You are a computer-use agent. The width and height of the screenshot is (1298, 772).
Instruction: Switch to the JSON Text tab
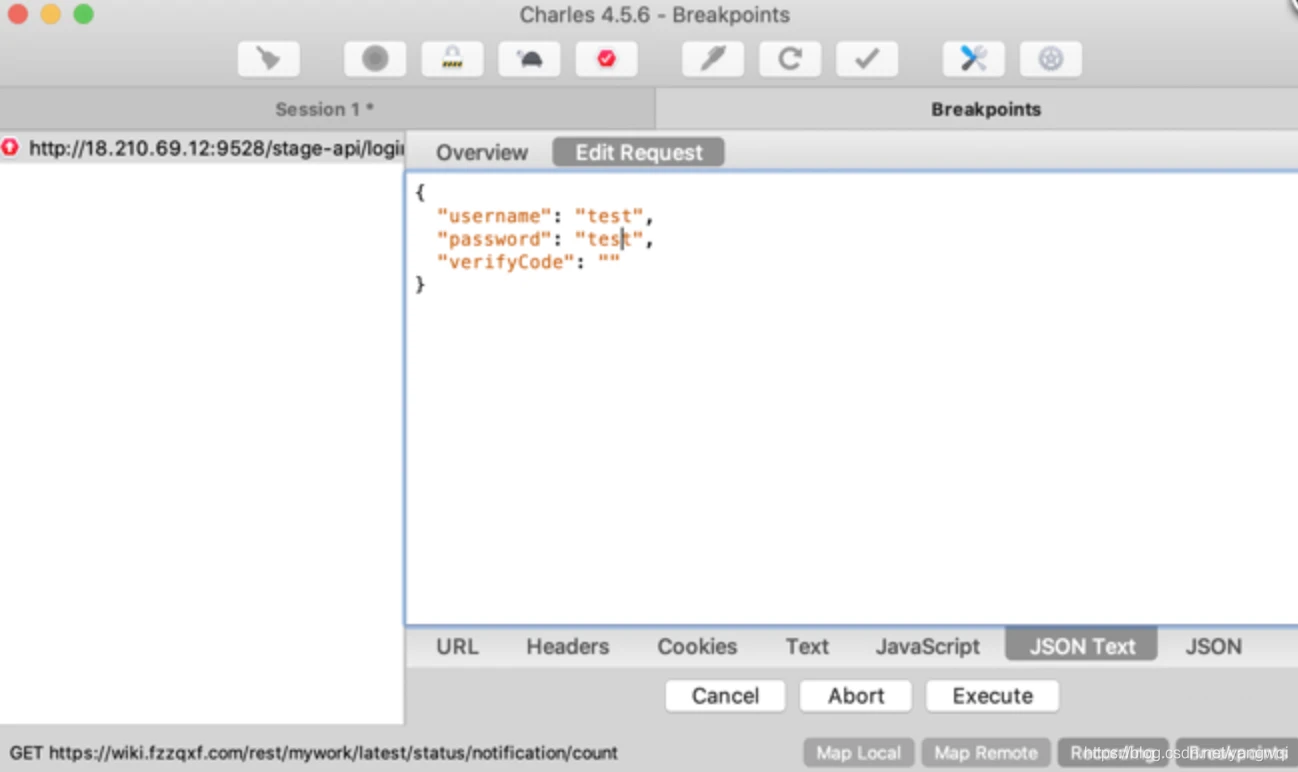coord(1082,646)
